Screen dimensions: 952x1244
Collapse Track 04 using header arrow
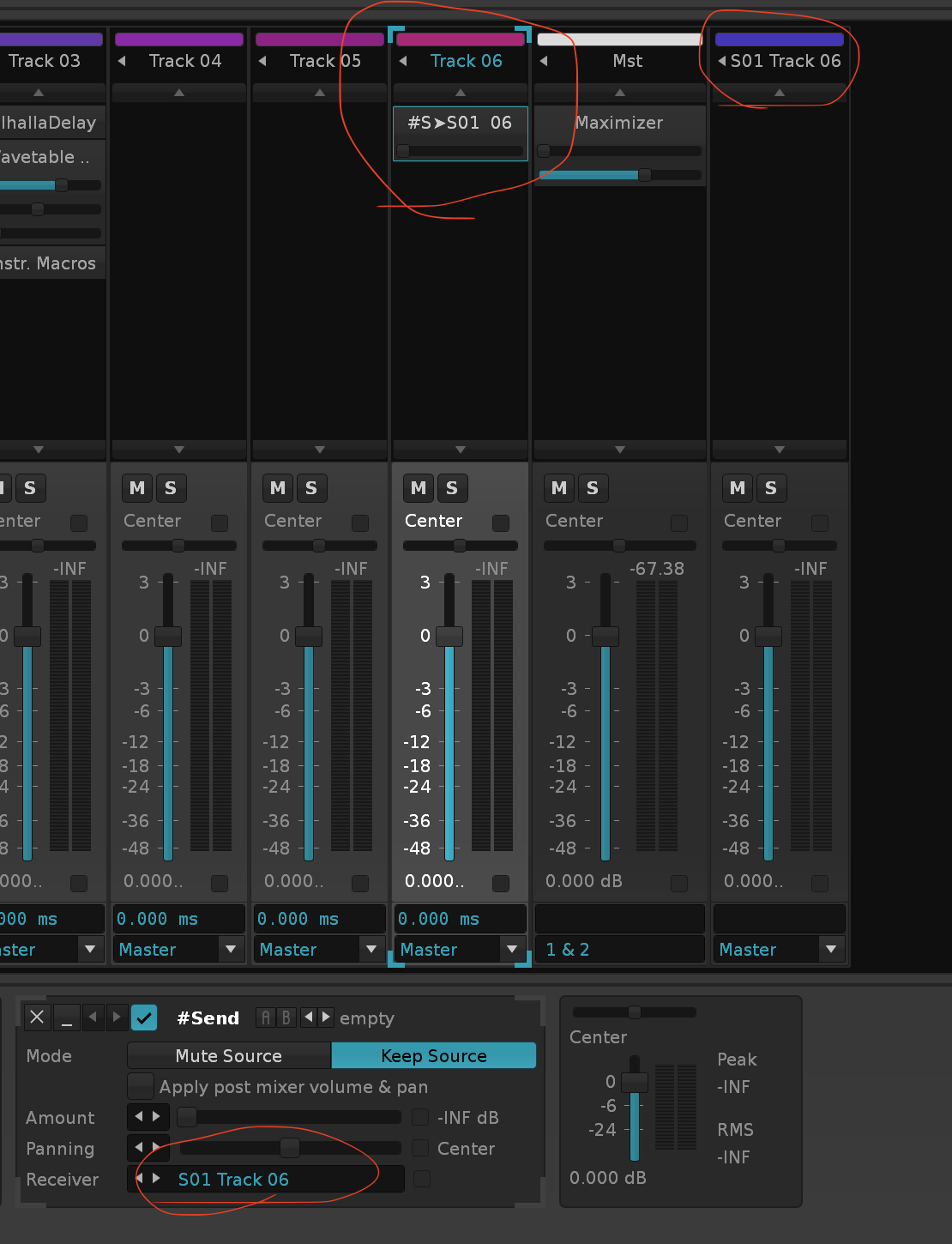pyautogui.click(x=122, y=61)
